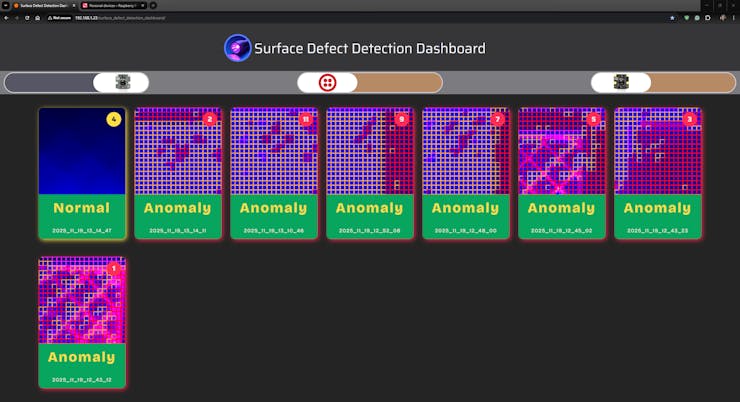Click the red badge numbered 5
740x402 pixels.
[594, 119]
